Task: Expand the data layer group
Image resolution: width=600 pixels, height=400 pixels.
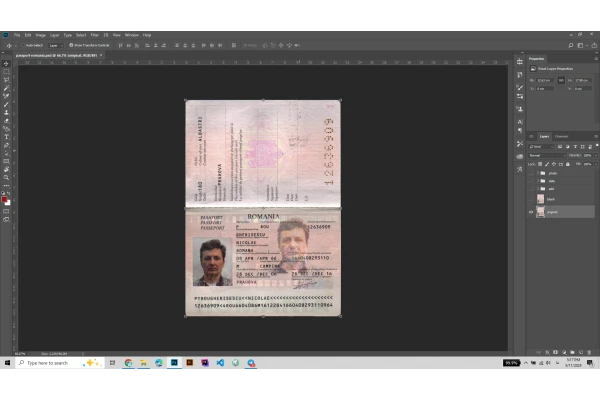Action: pyautogui.click(x=538, y=181)
